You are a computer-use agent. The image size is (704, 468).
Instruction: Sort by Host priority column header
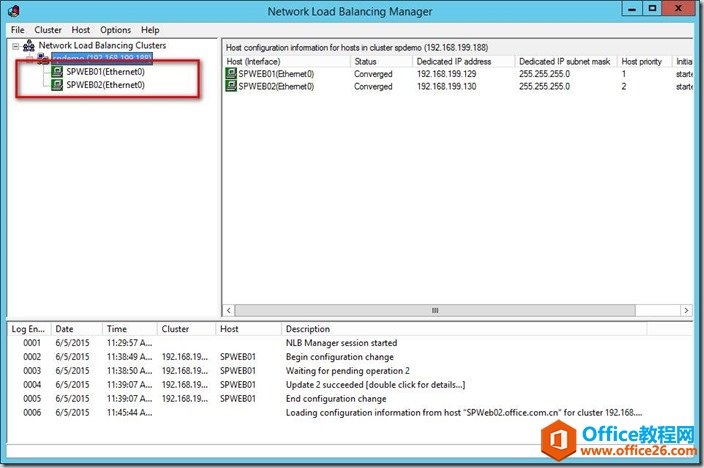click(x=644, y=62)
